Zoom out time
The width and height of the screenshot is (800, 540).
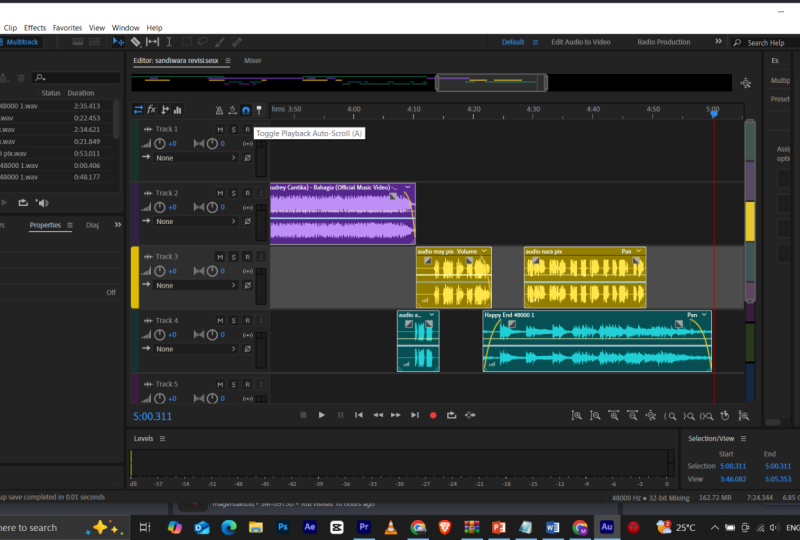(632, 416)
